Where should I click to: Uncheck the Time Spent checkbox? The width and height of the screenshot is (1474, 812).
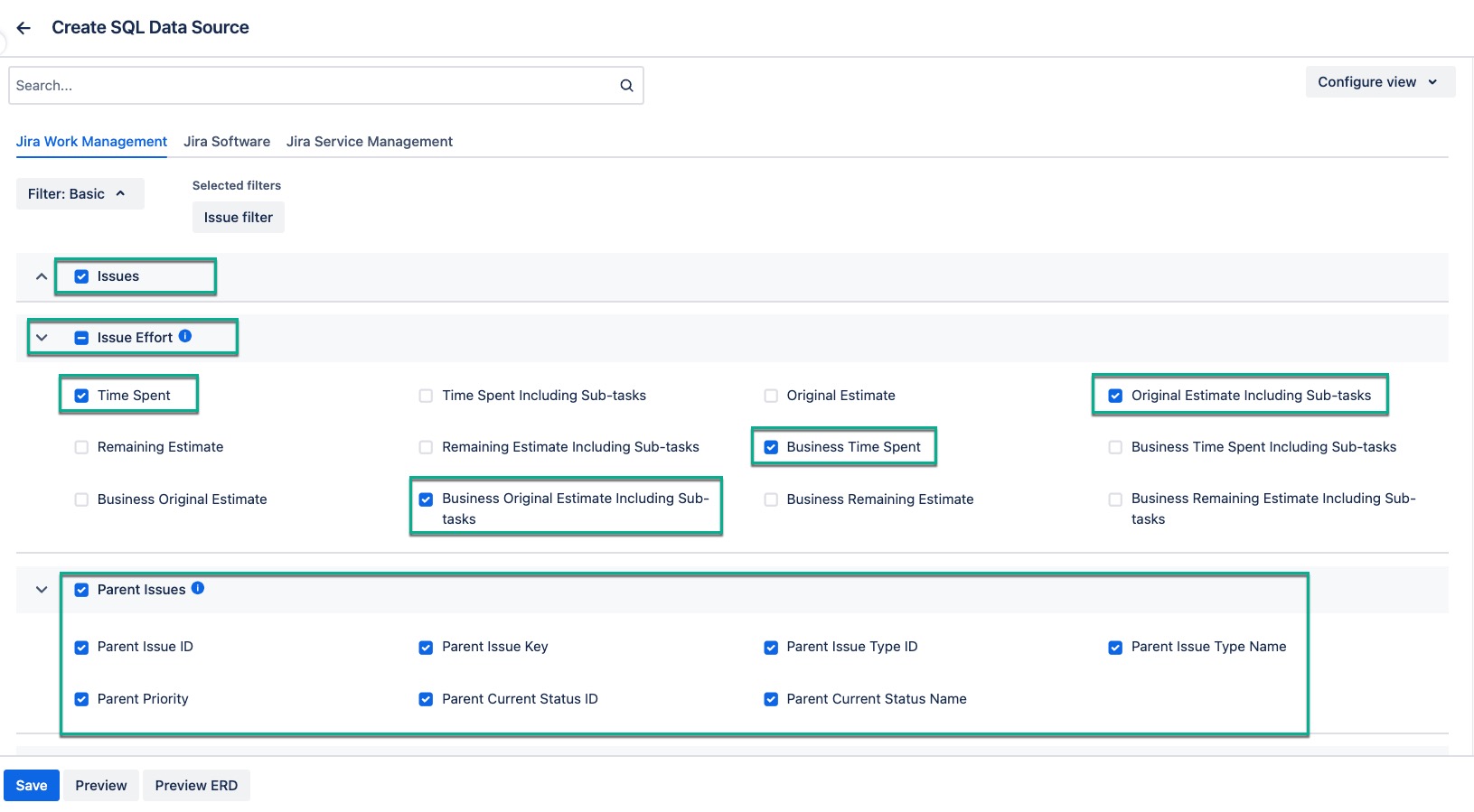coord(81,396)
